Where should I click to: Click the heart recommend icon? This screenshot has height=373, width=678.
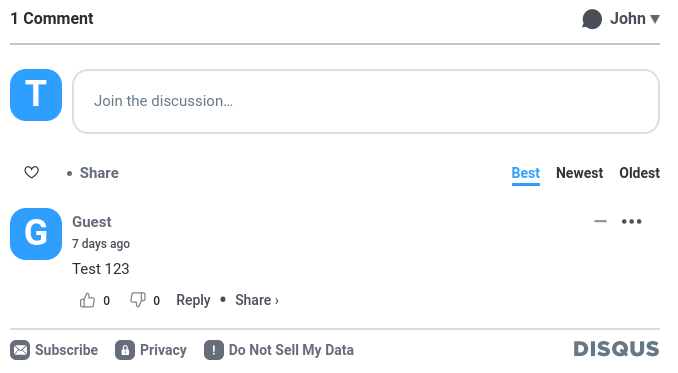31,172
